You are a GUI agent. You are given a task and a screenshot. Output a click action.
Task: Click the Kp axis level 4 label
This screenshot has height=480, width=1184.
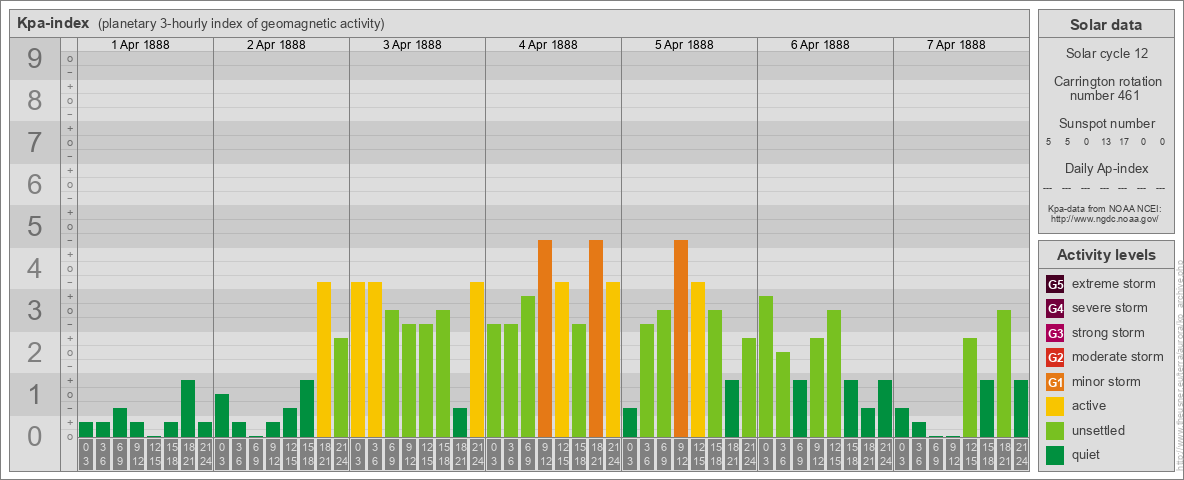tap(35, 268)
